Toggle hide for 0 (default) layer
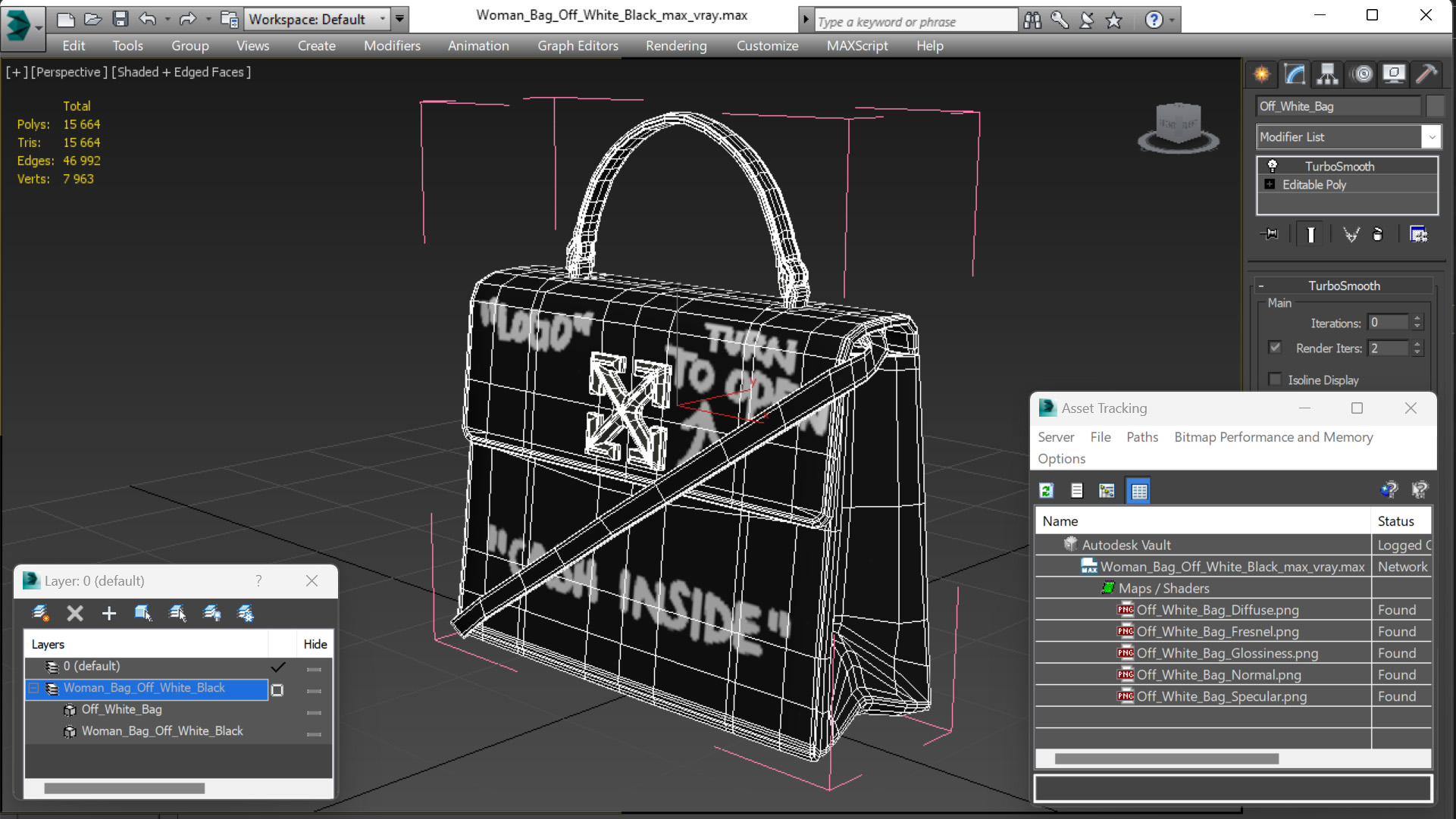The height and width of the screenshot is (819, 1456). [314, 669]
